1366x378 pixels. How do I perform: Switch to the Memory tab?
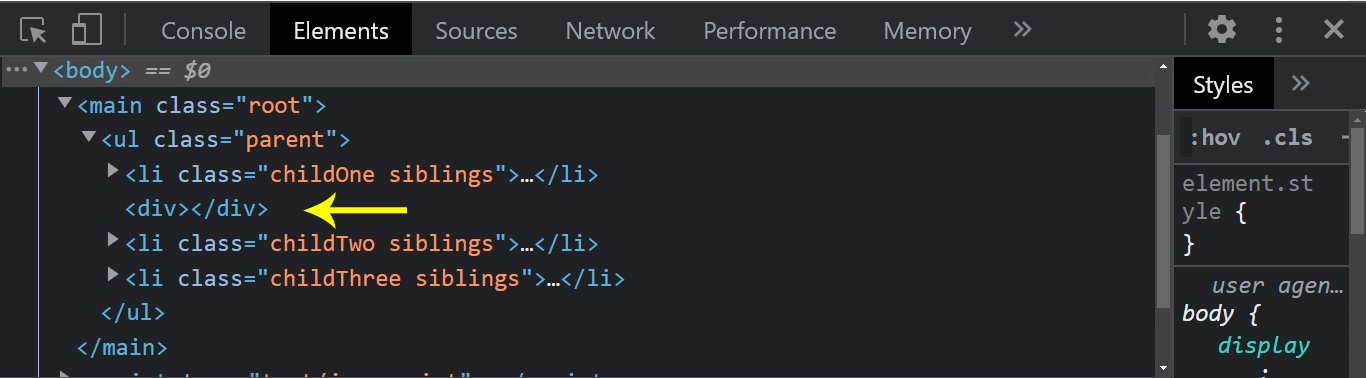click(x=927, y=30)
